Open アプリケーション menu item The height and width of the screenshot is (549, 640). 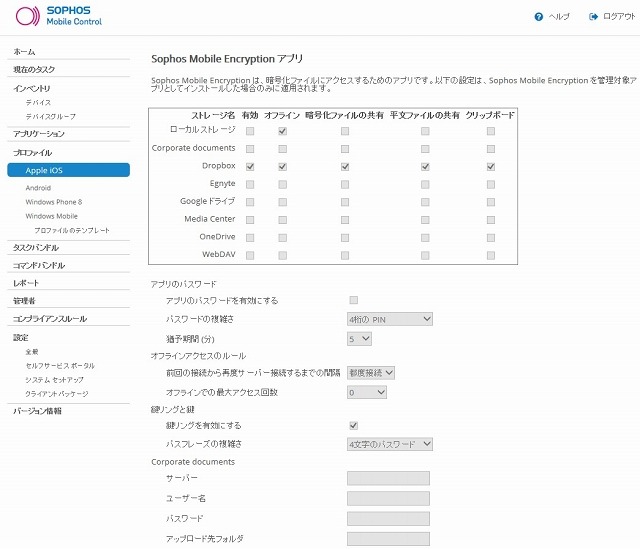39,134
